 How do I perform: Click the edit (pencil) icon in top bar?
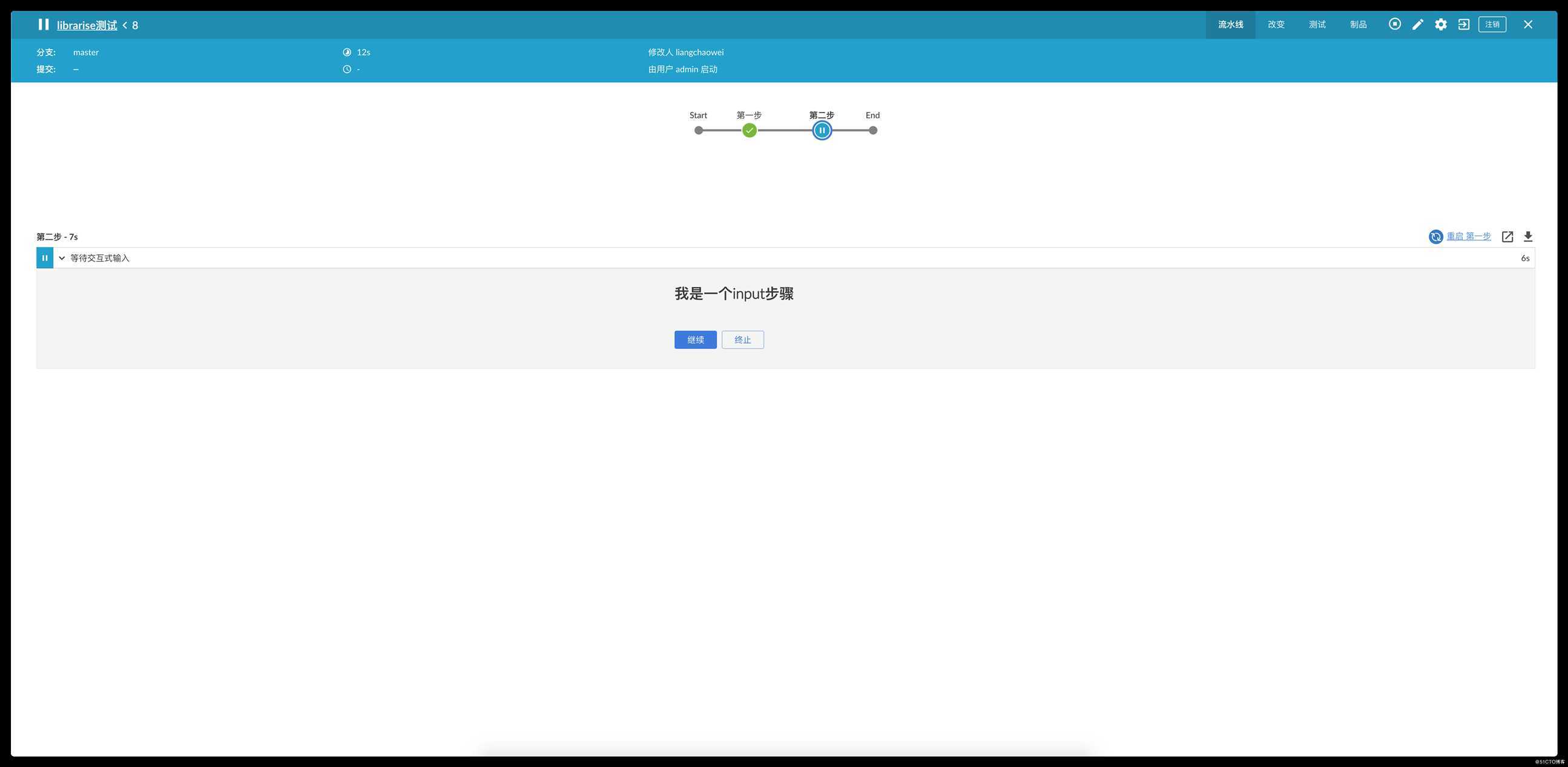tap(1417, 24)
